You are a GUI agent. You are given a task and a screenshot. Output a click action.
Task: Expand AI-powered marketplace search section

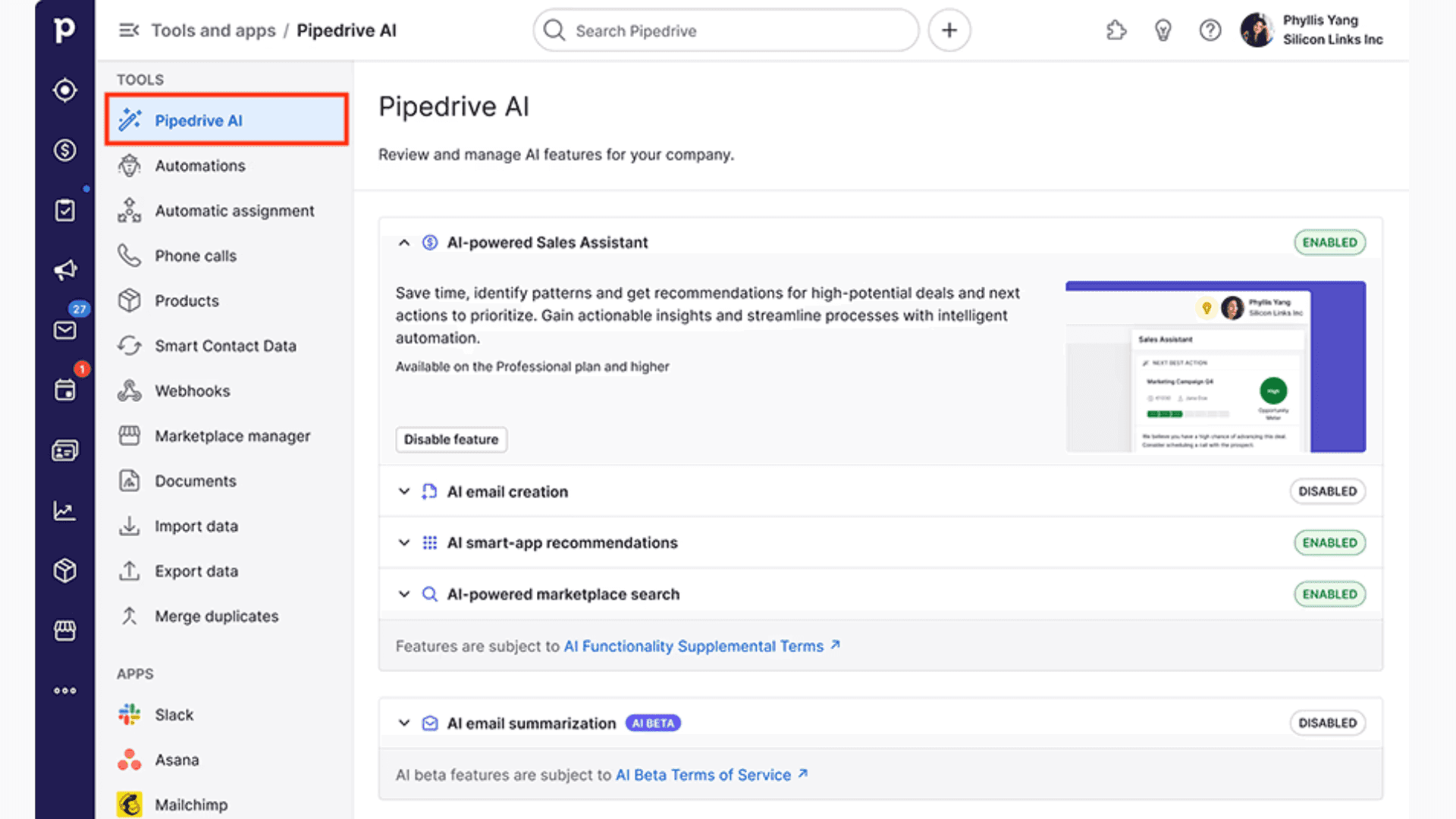404,595
